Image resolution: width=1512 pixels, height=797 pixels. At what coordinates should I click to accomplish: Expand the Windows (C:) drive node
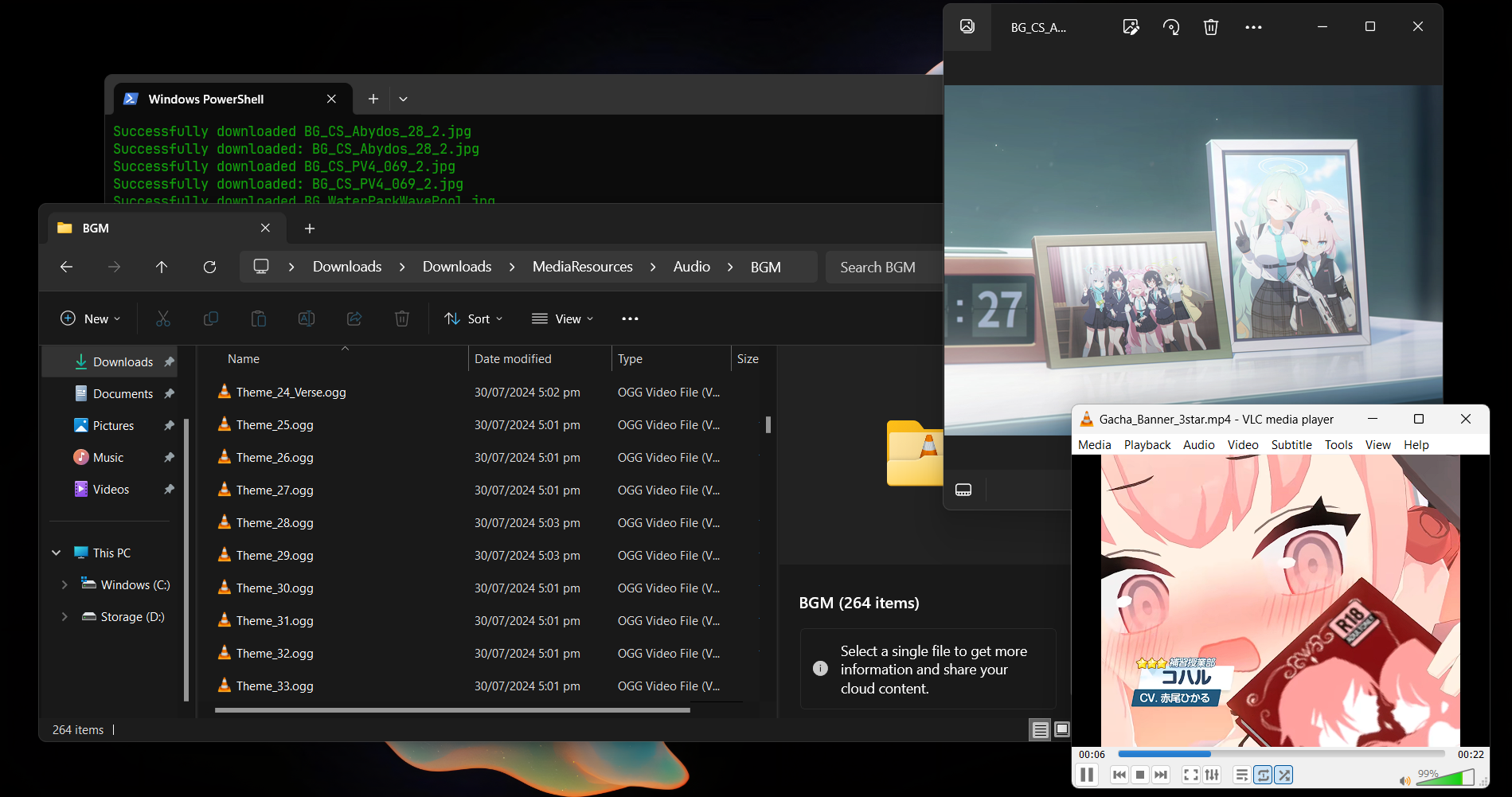[64, 584]
